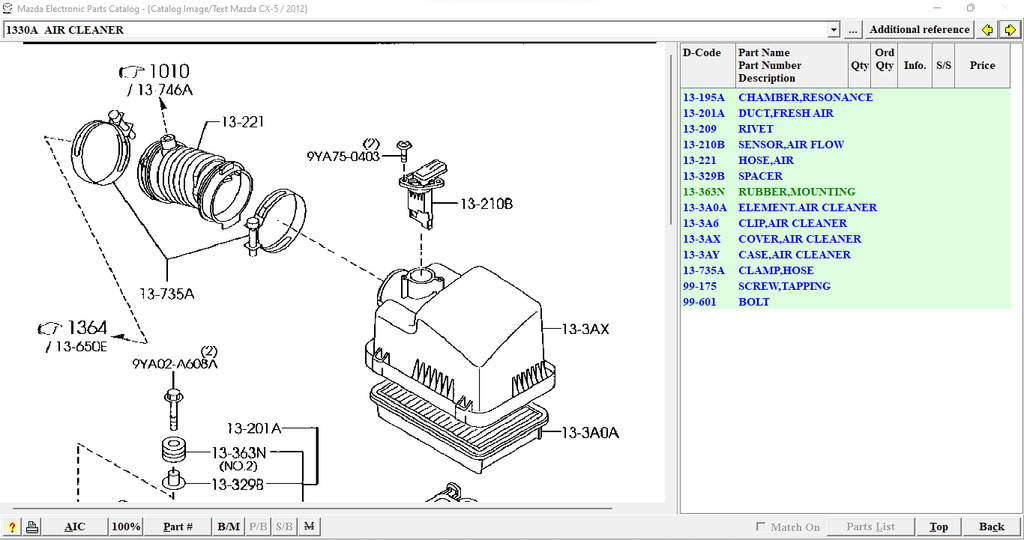Select part 13-3A0A ELEMENT,AIR CLEANER
The width and height of the screenshot is (1024, 540).
[807, 208]
